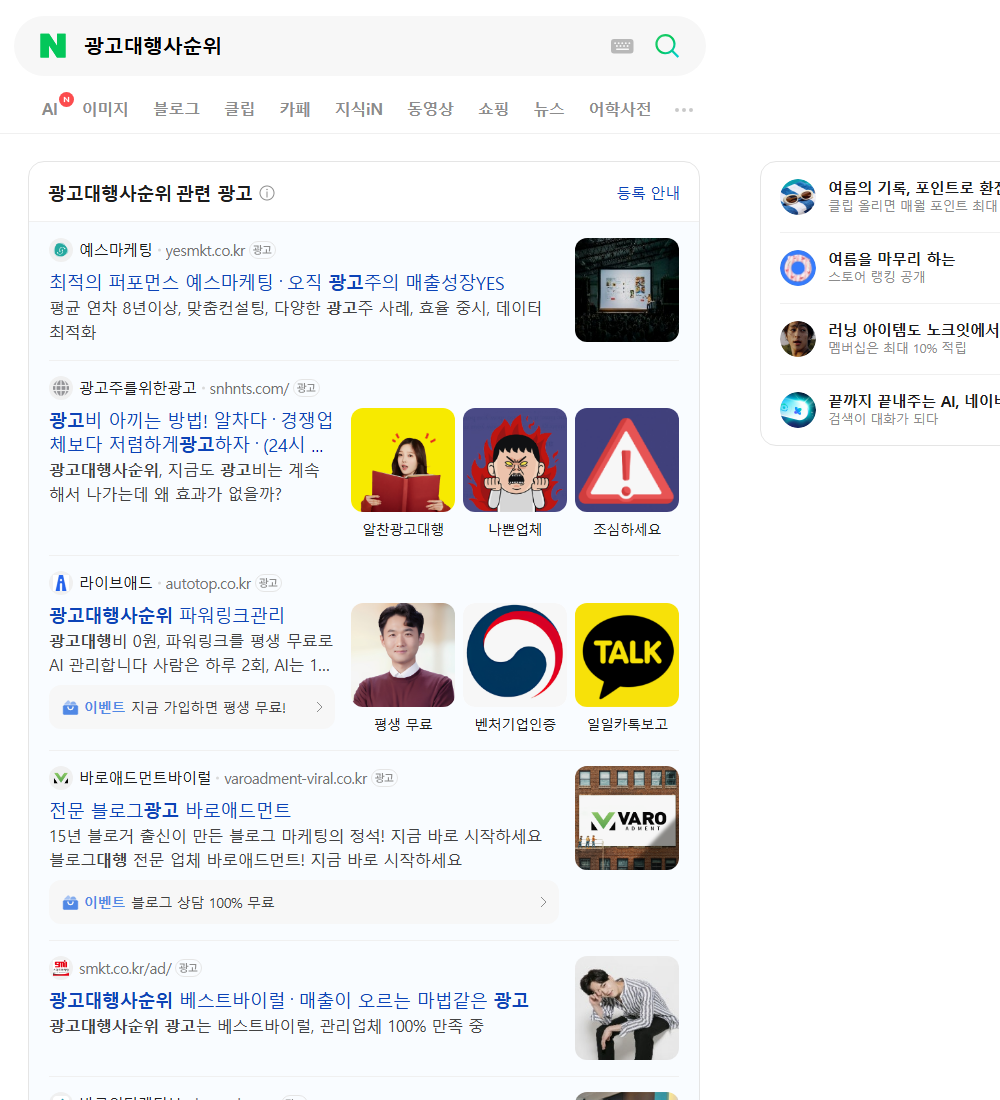Click sidebar icon for 여름을 마무리 하는

[x=798, y=267]
